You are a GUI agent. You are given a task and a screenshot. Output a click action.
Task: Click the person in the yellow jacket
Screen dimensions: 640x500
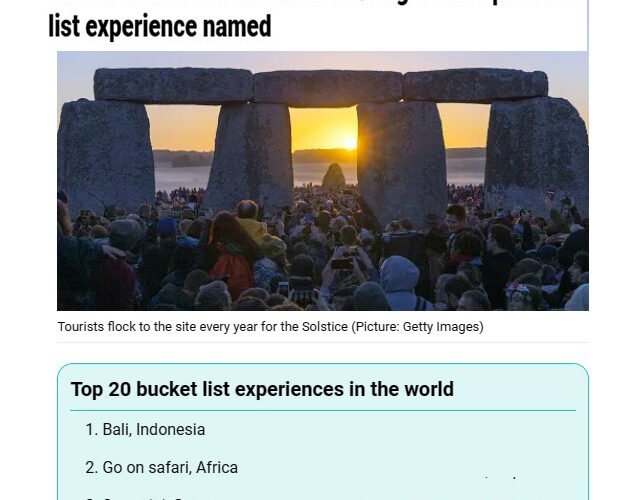[255, 231]
